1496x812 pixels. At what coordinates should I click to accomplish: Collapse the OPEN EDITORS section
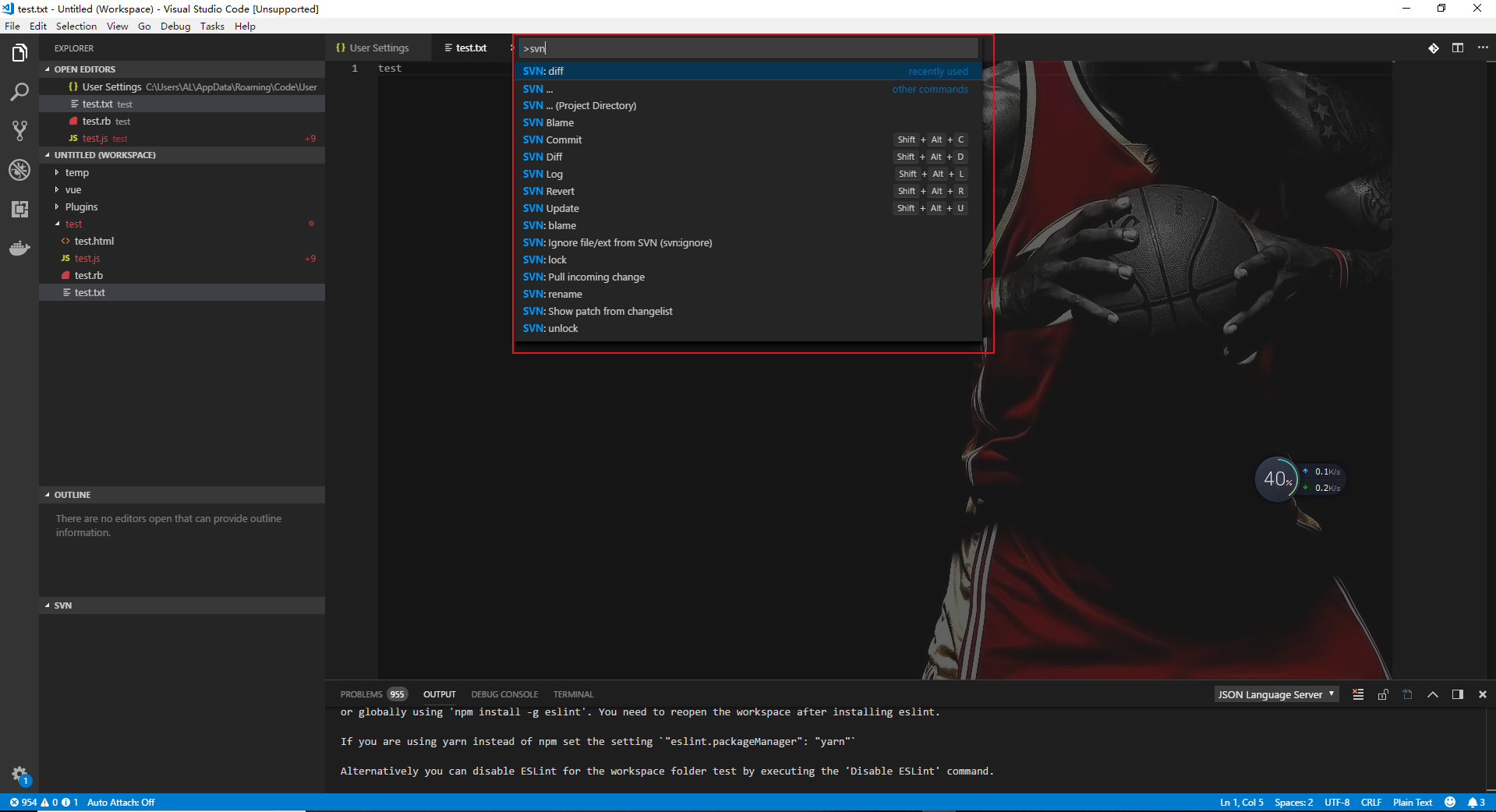coord(182,69)
